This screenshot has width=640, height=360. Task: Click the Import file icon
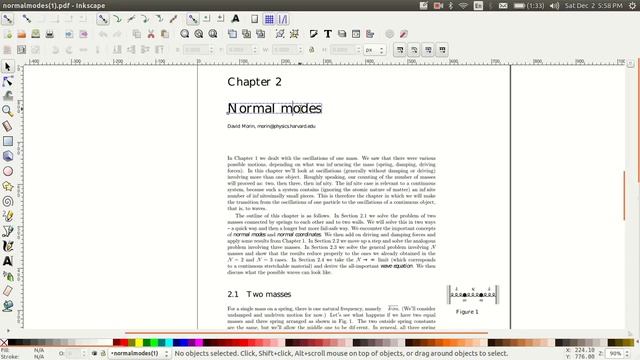(69, 34)
